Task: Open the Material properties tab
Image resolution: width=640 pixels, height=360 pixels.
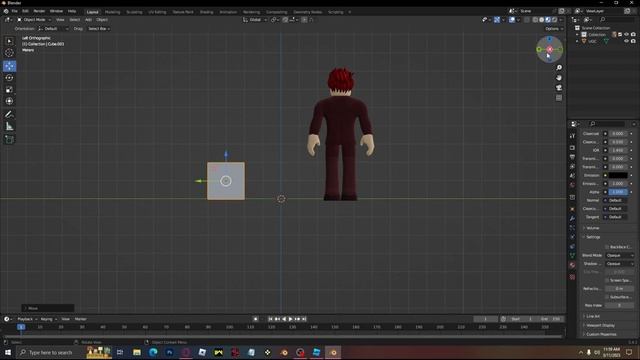Action: 572,265
